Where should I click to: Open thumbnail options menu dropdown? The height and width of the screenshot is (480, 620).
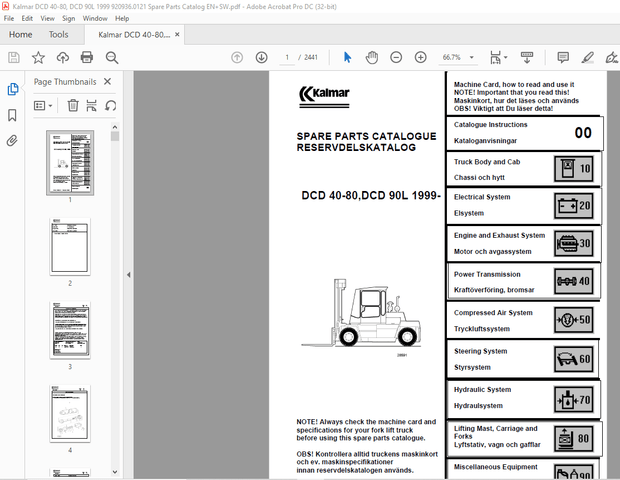[43, 106]
